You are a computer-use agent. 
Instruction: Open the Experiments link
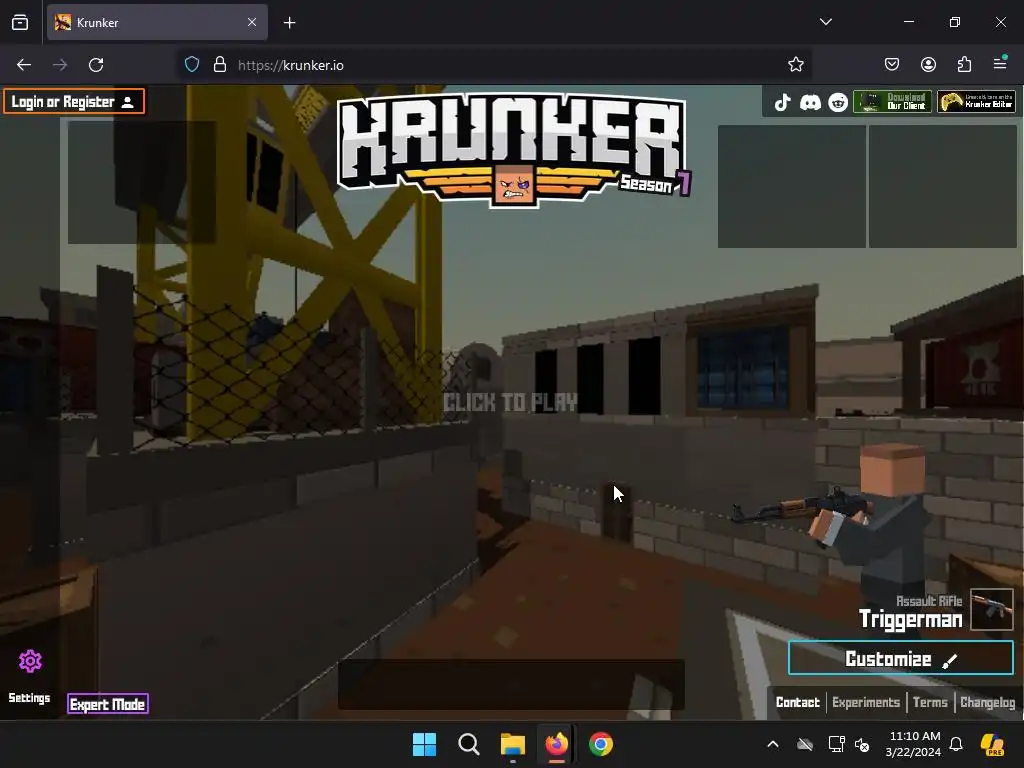(x=866, y=703)
